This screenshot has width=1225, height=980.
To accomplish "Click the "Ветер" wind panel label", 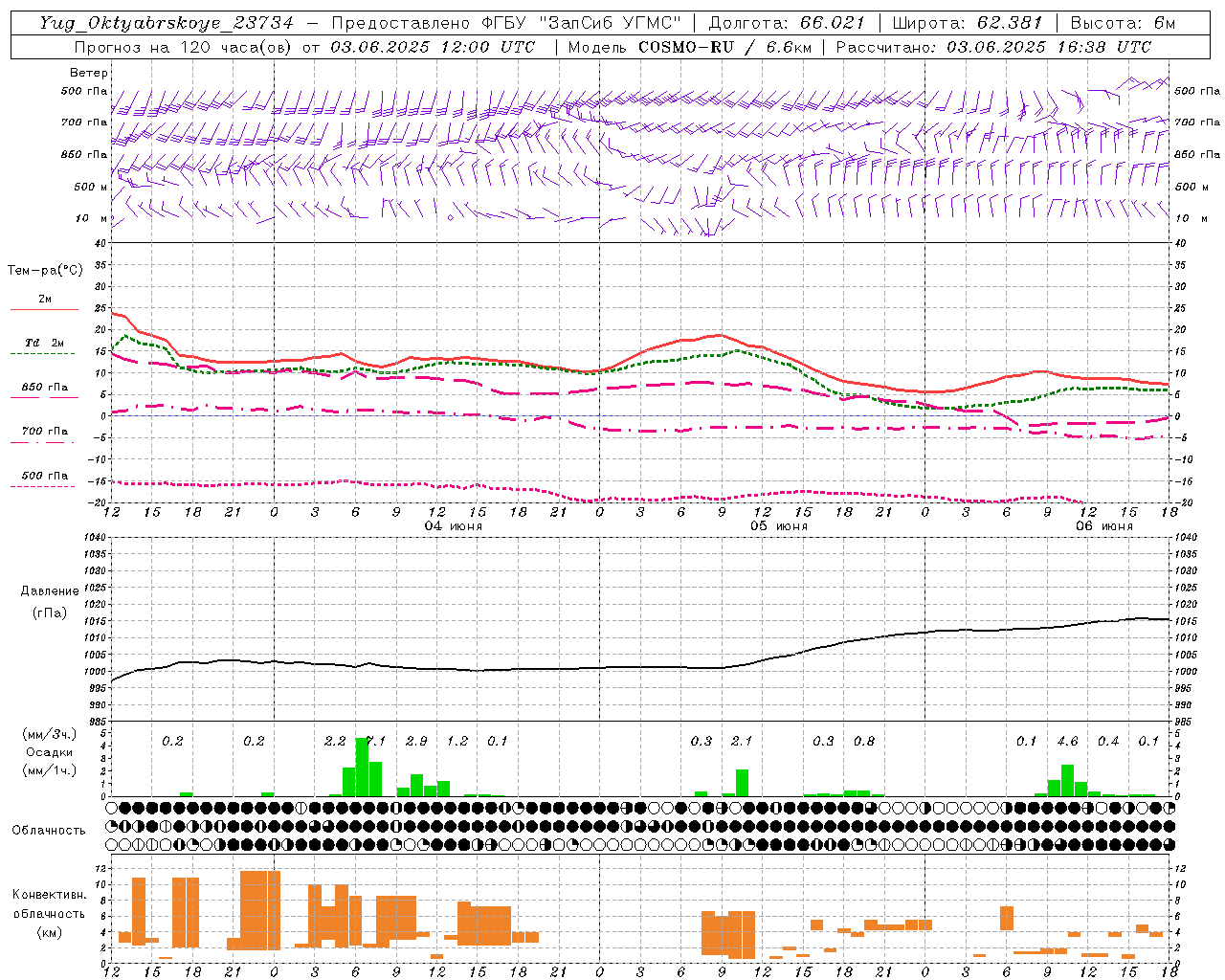I will (89, 73).
